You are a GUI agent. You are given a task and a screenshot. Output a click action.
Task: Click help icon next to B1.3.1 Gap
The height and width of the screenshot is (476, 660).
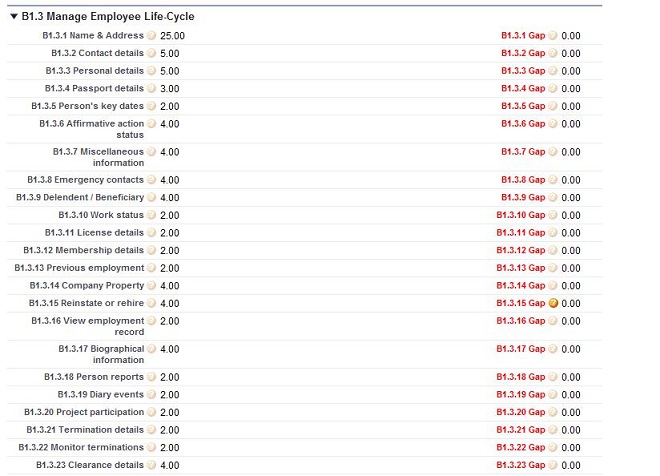click(553, 35)
